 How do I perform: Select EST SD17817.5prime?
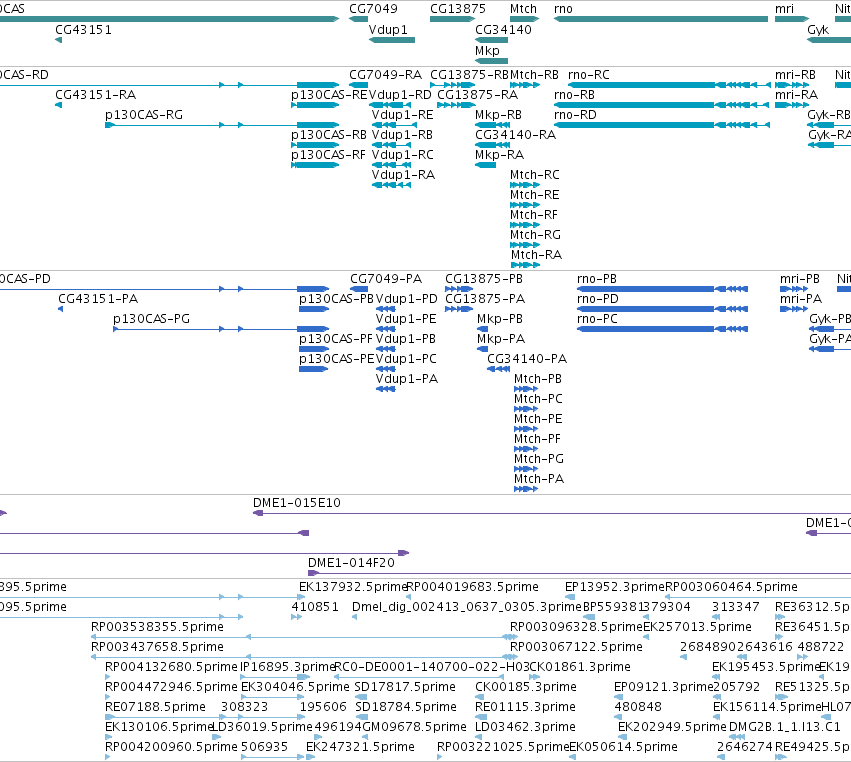(x=361, y=697)
